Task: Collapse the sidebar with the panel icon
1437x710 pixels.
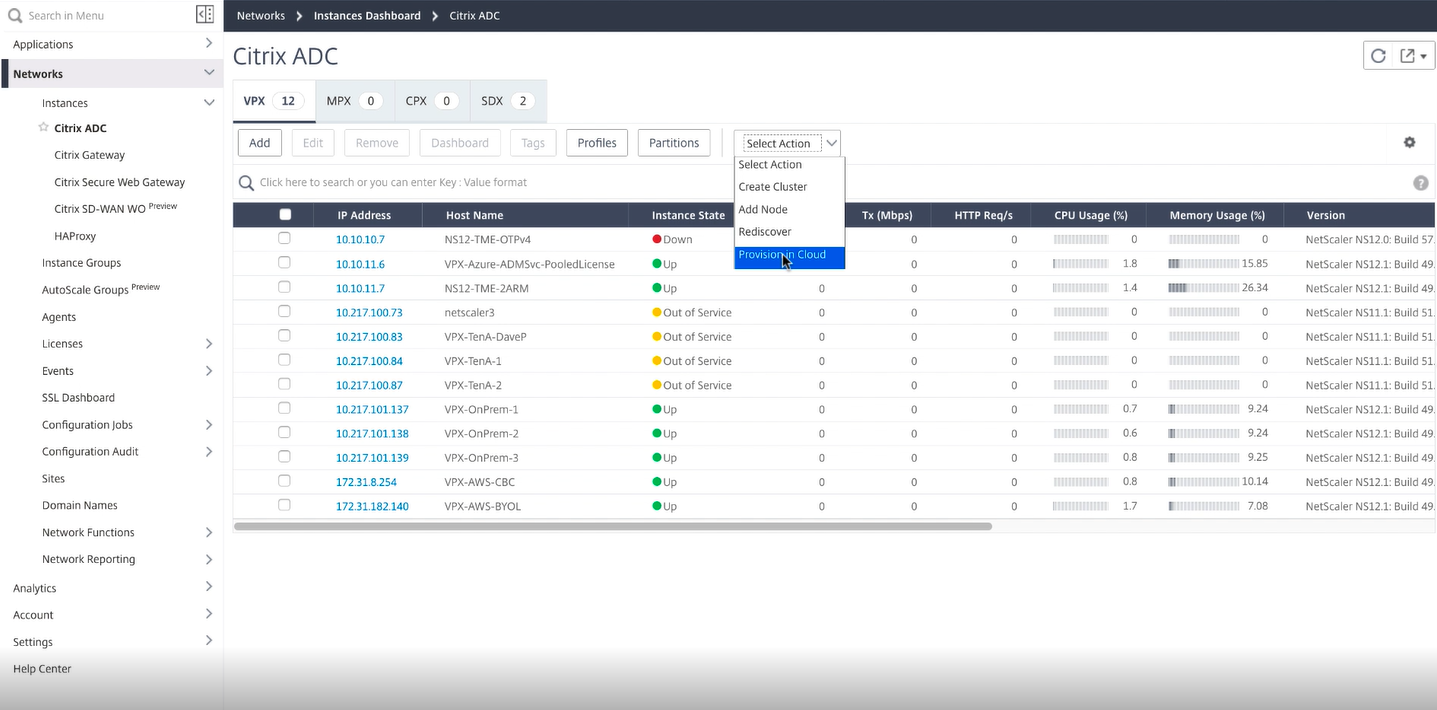Action: 205,15
